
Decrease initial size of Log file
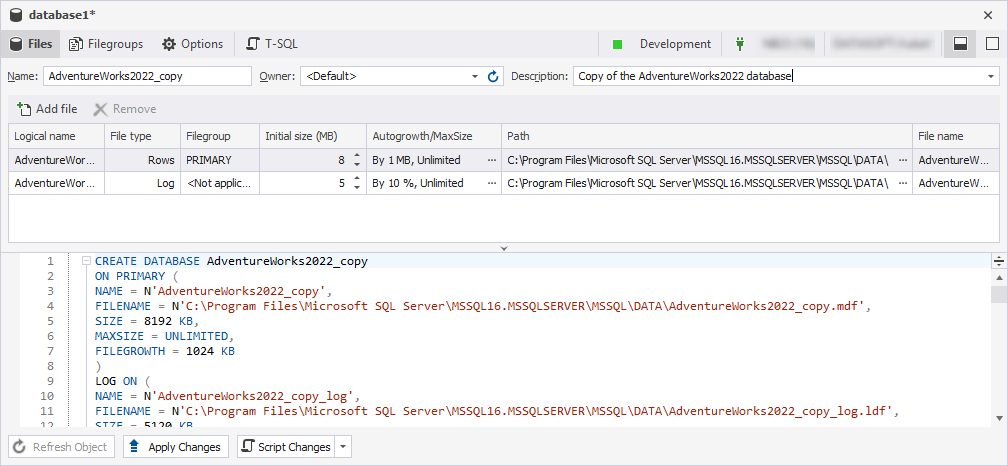[357, 188]
